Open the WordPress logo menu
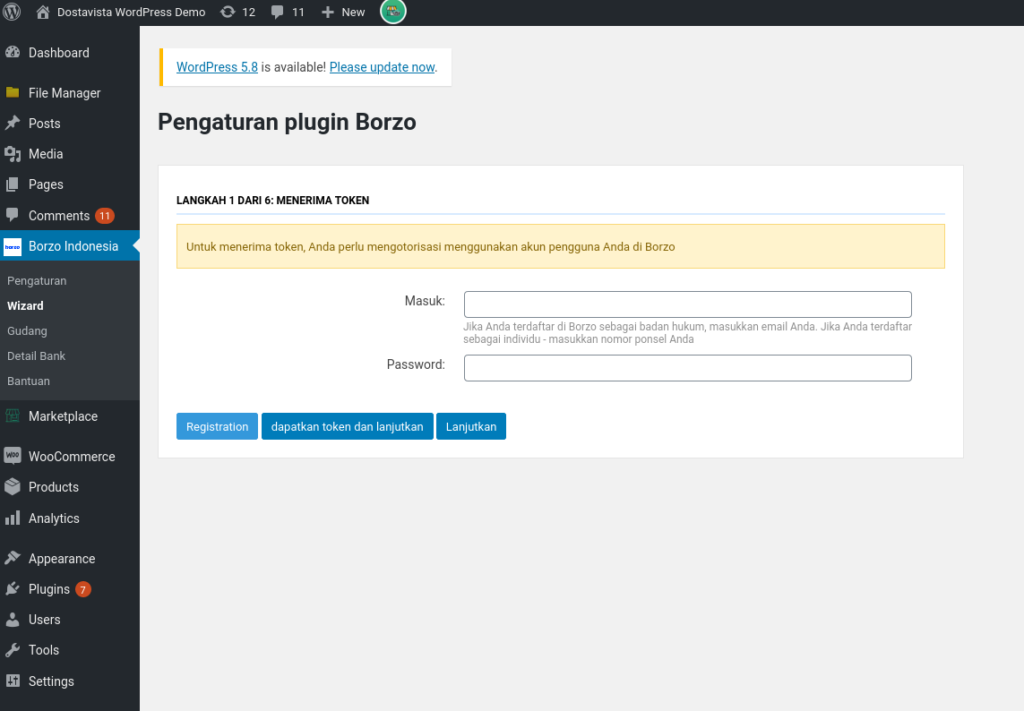The height and width of the screenshot is (711, 1024). click(12, 12)
